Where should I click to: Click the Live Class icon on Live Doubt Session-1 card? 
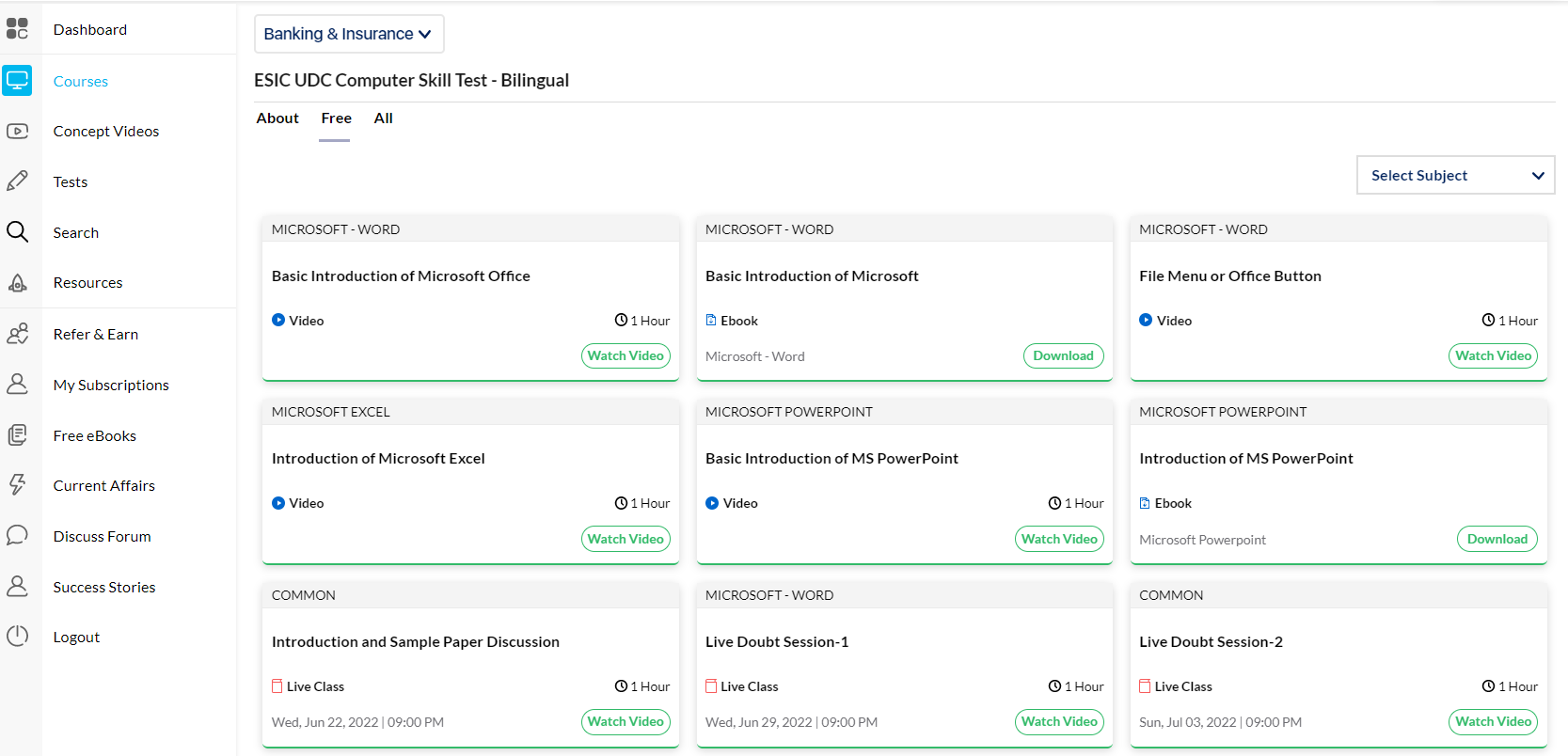pyautogui.click(x=711, y=686)
